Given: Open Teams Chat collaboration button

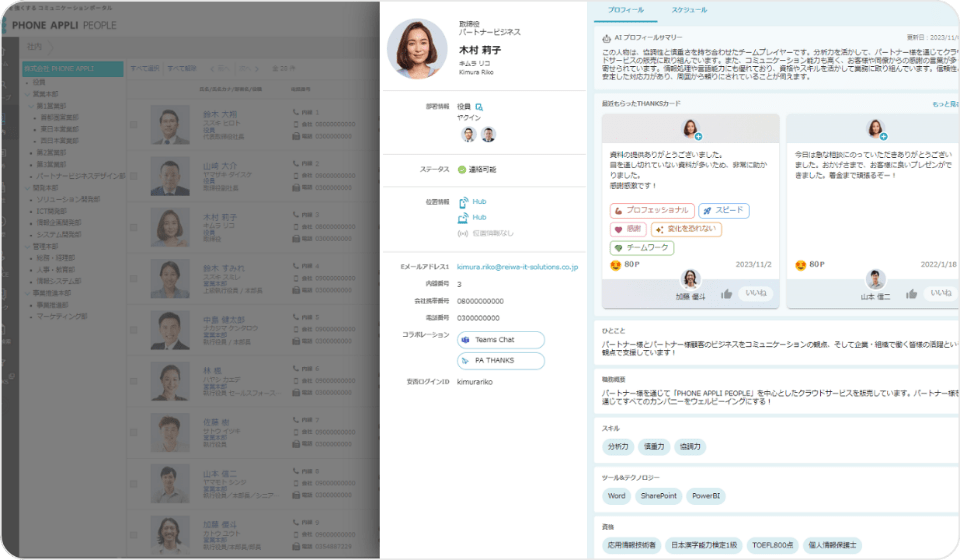Looking at the screenshot, I should pyautogui.click(x=501, y=340).
